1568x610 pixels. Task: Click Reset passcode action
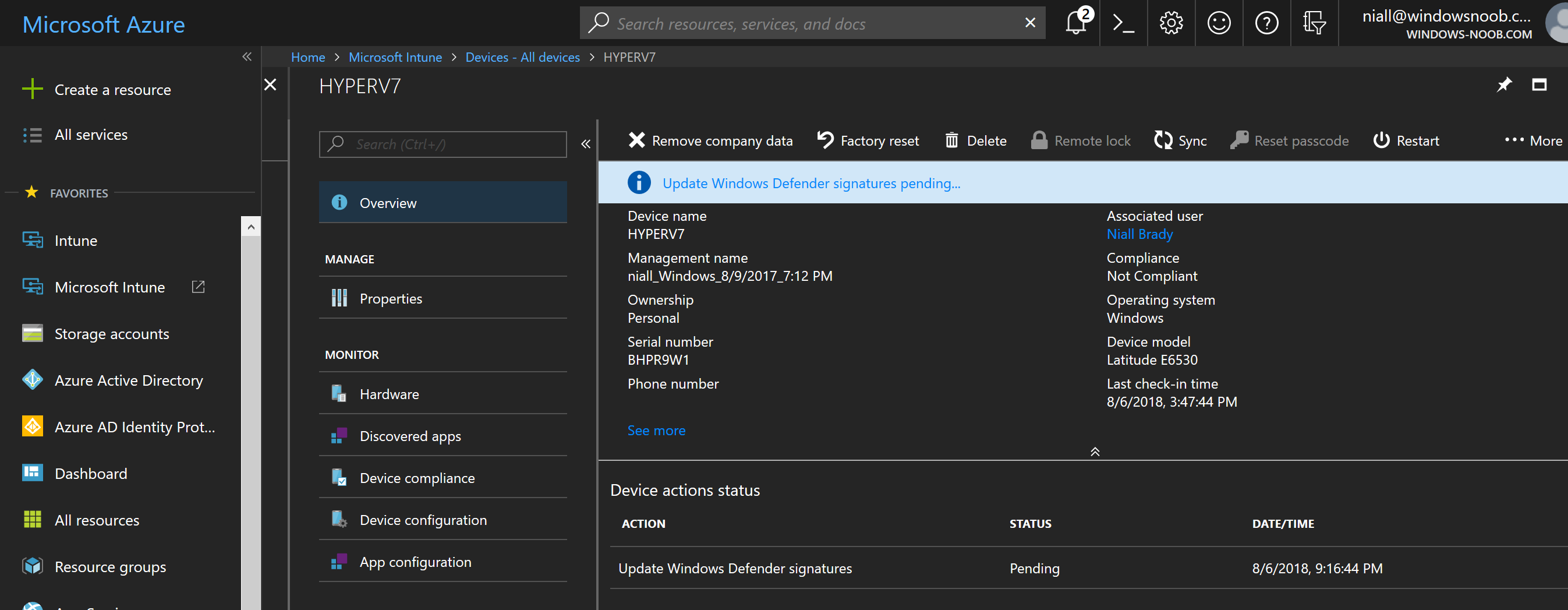(x=1289, y=140)
